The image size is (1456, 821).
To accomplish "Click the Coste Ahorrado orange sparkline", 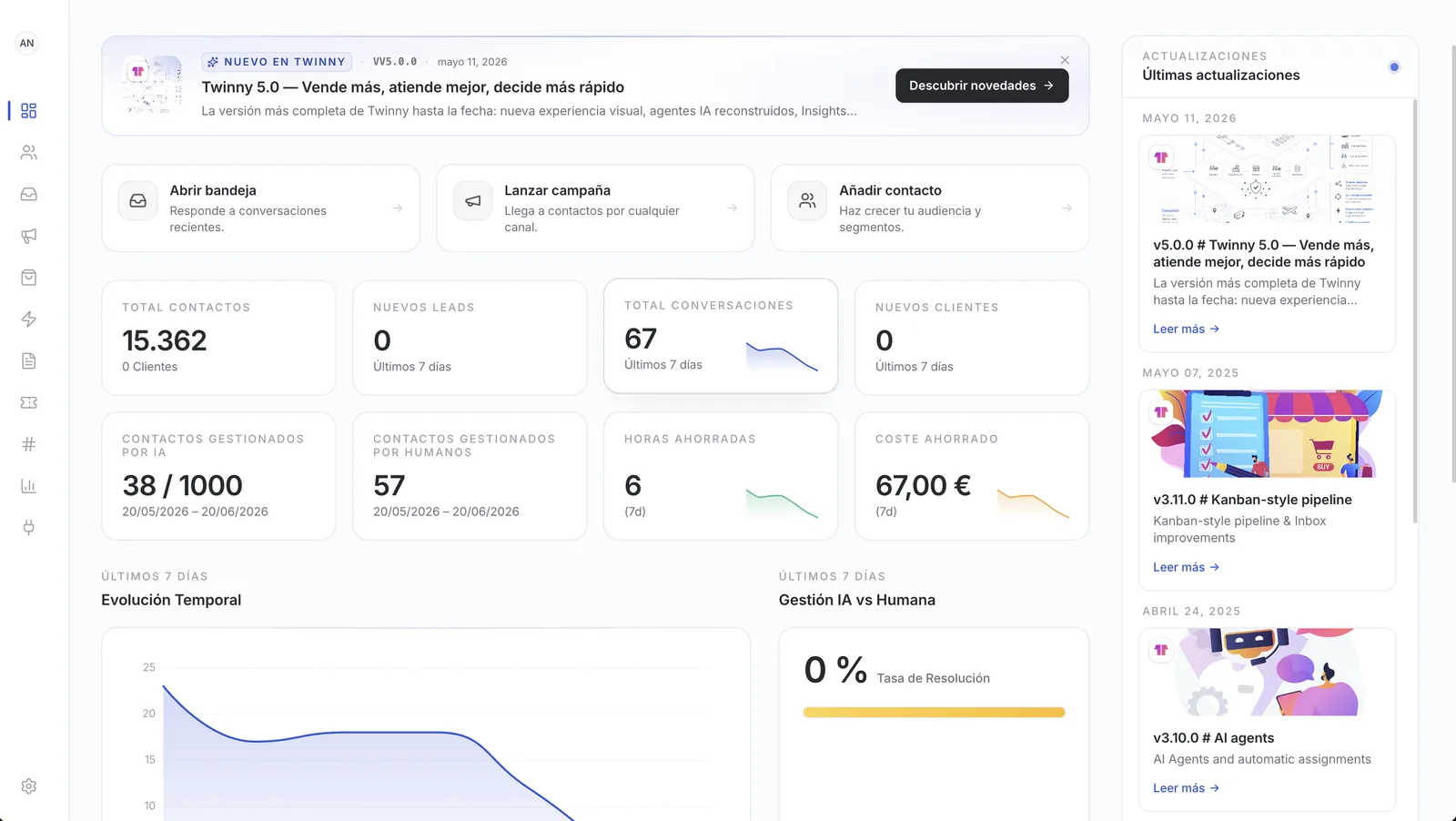I will pyautogui.click(x=1033, y=503).
